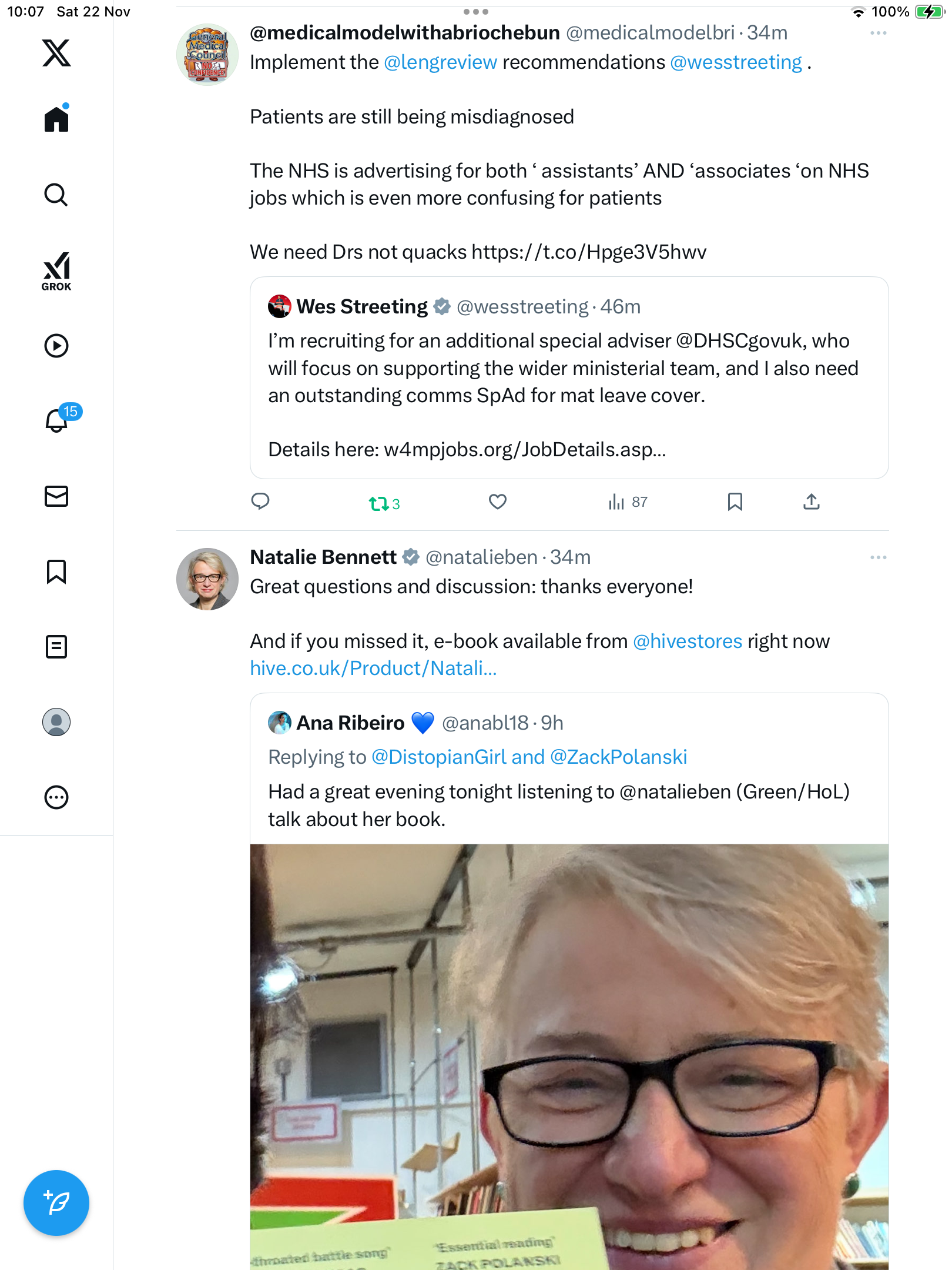
Task: Open notifications showing the 15 badge
Action: 58,420
